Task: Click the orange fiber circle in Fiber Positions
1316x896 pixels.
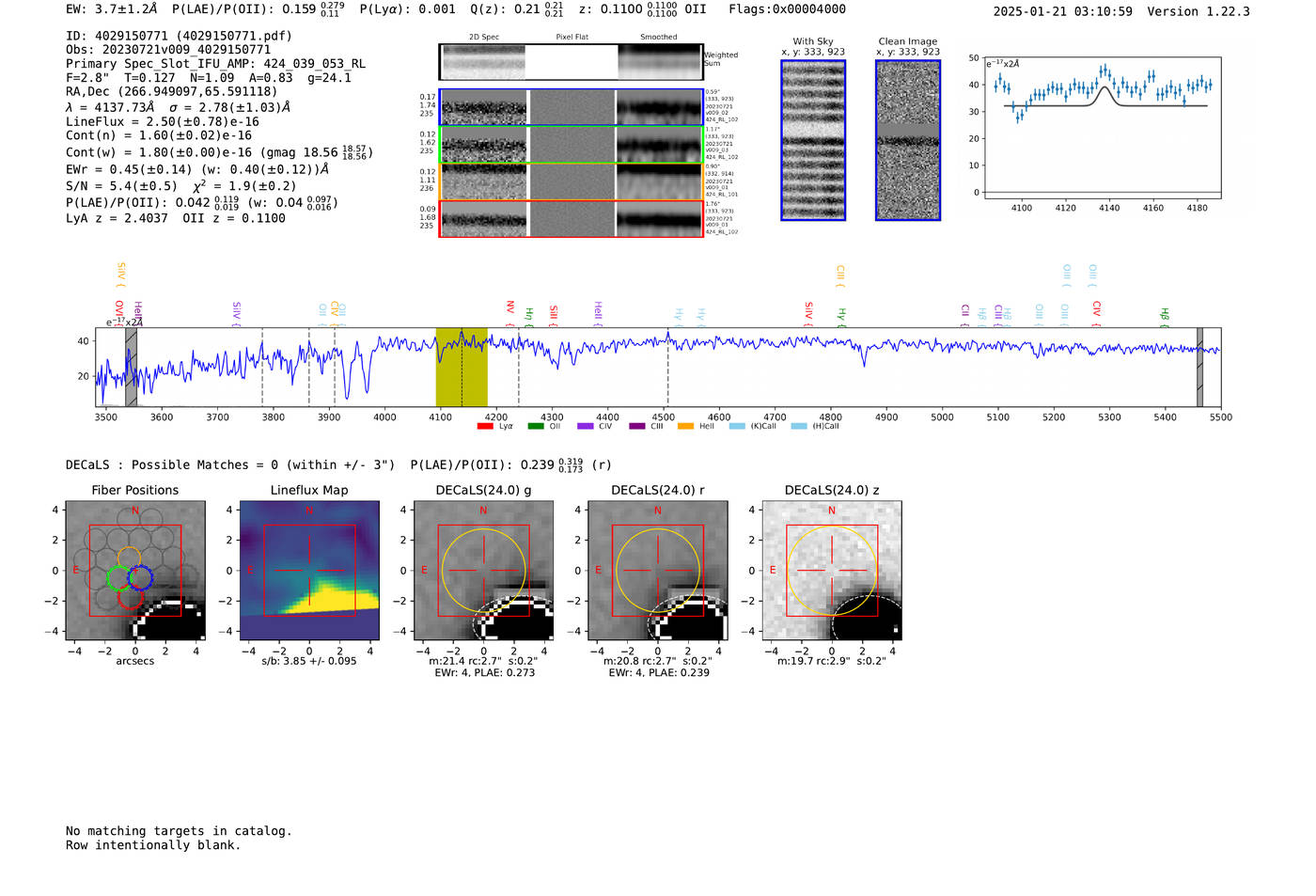Action: 130,558
